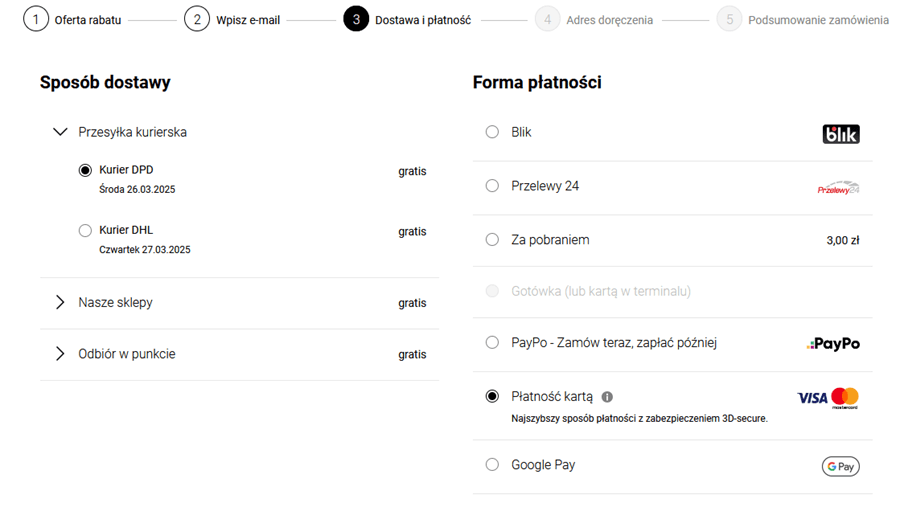
Task: Expand the Odbiór w punkcie section
Action: coord(60,354)
